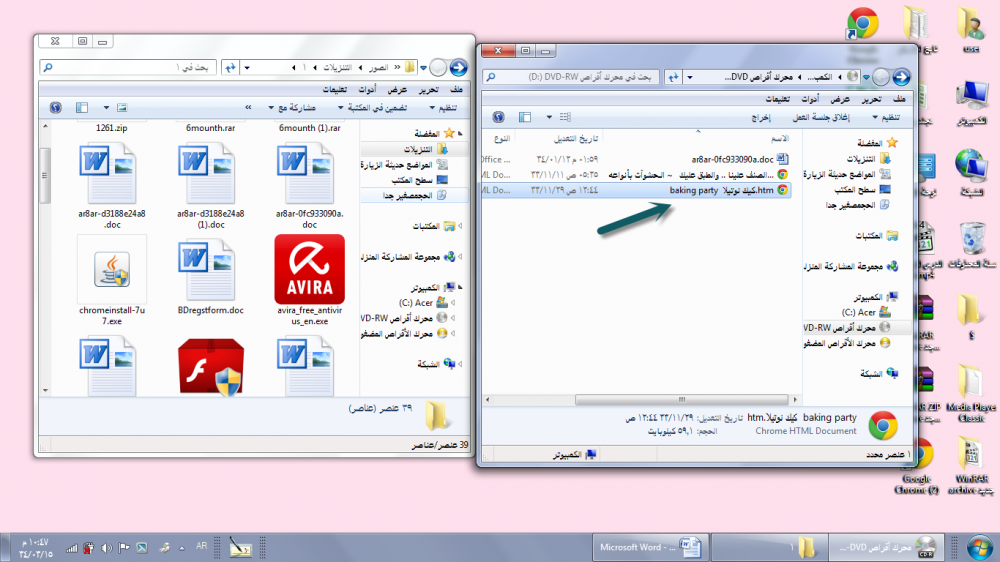Screen dimensions: 1000x562
Task: Click the help icon in the DVD drive window toolbar
Action: 497,117
